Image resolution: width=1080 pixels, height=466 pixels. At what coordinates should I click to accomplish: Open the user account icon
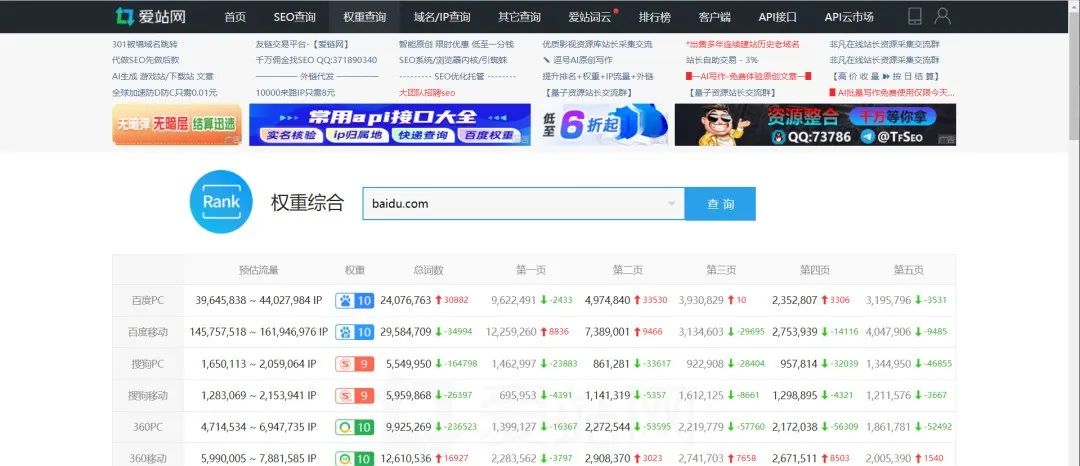[942, 17]
